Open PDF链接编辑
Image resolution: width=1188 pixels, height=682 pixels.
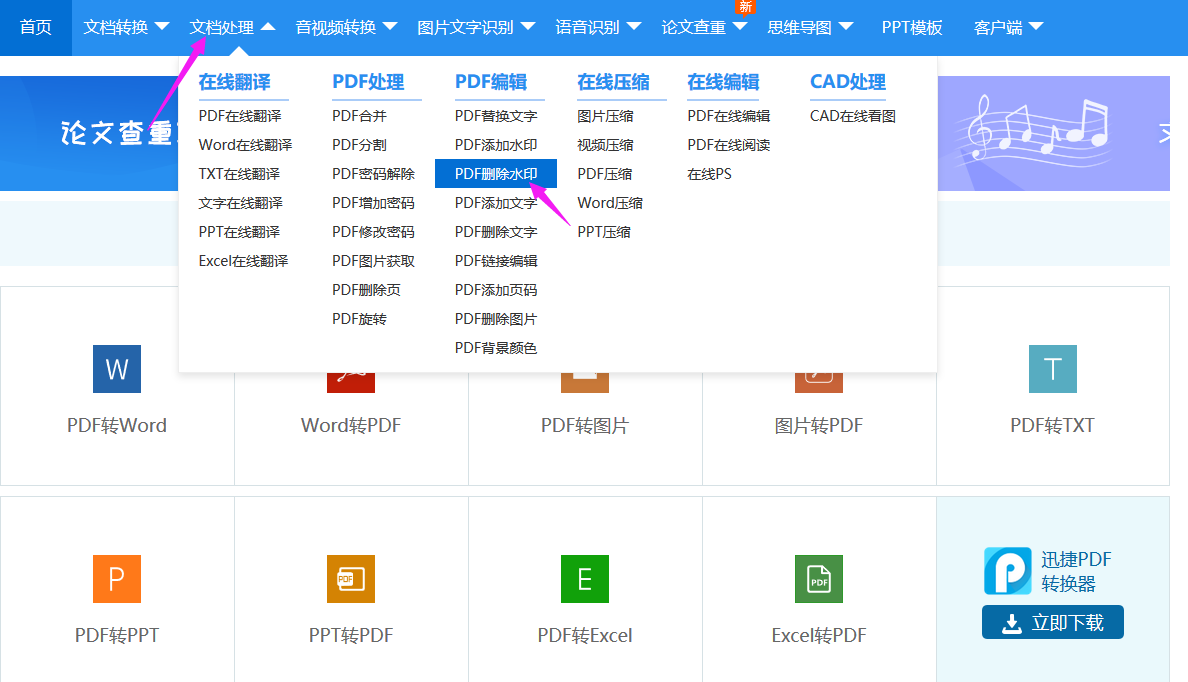coord(496,261)
